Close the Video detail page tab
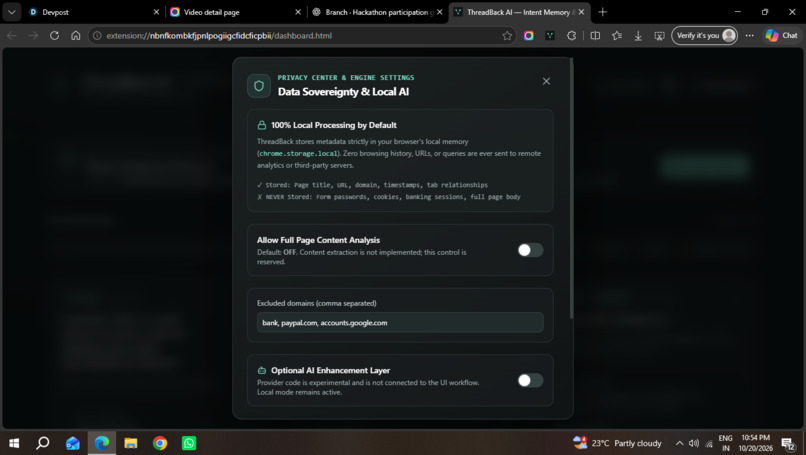 click(298, 12)
